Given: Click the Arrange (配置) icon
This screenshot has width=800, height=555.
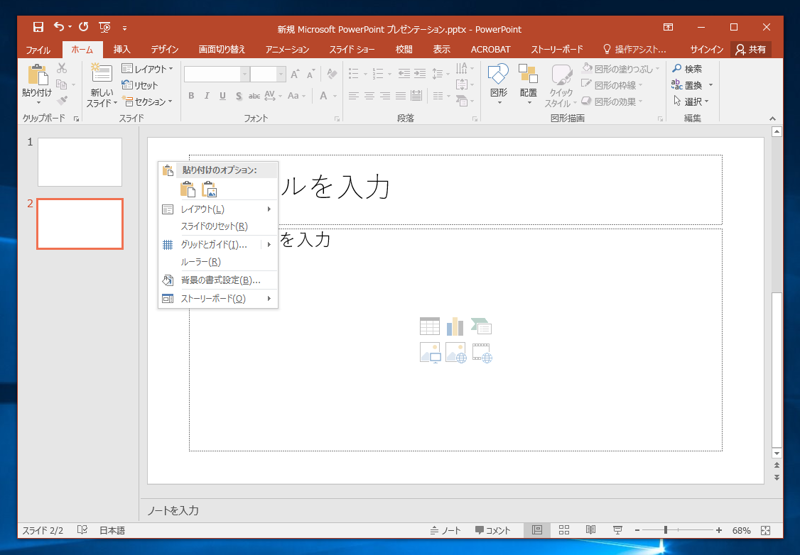Looking at the screenshot, I should coord(528,76).
